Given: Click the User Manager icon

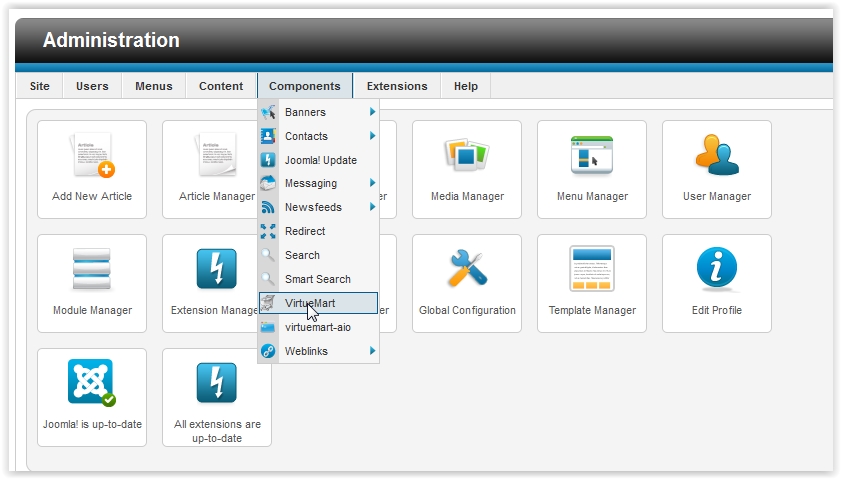Looking at the screenshot, I should click(x=716, y=156).
